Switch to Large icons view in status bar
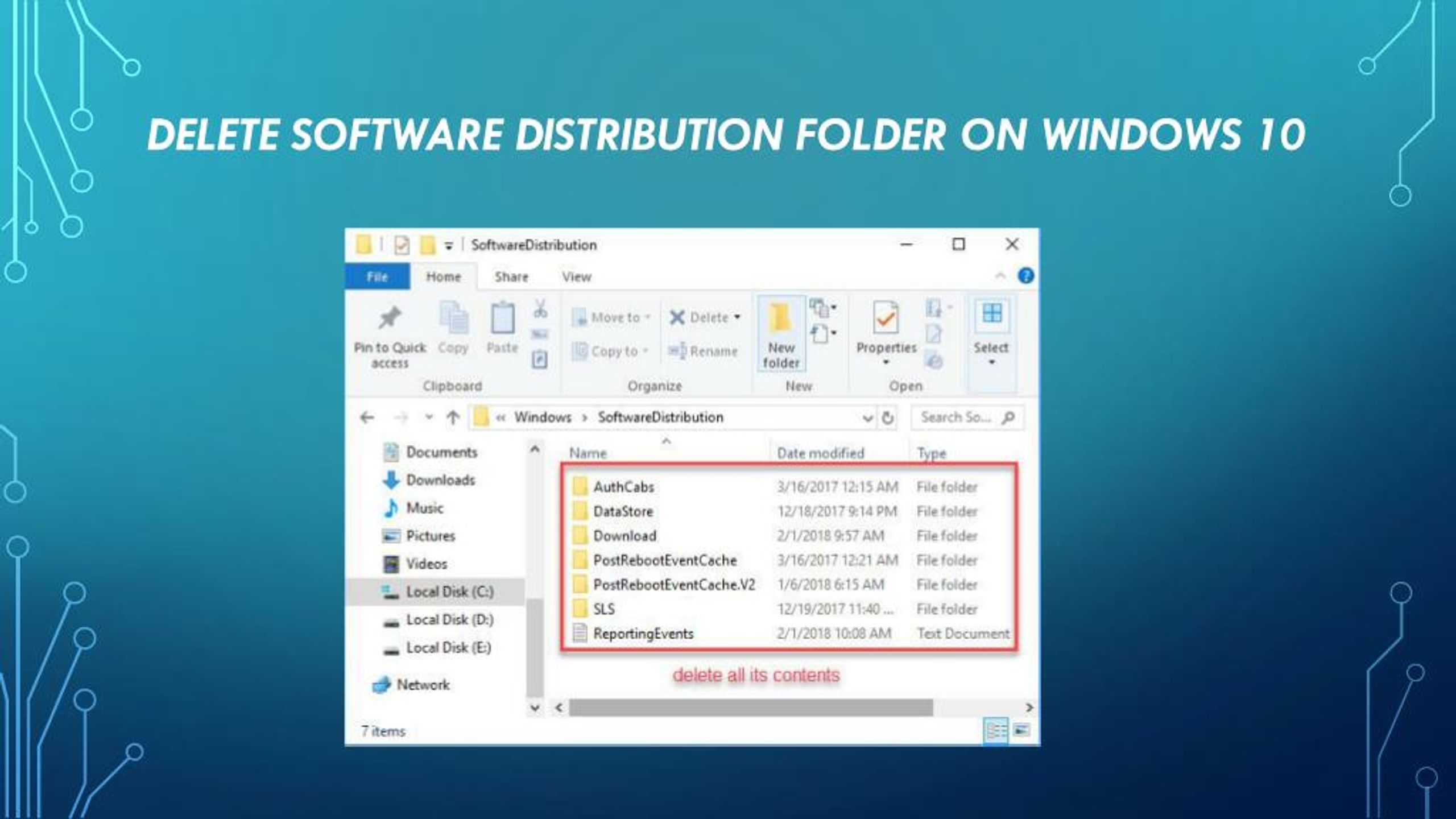This screenshot has height=819, width=1456. [x=1021, y=730]
